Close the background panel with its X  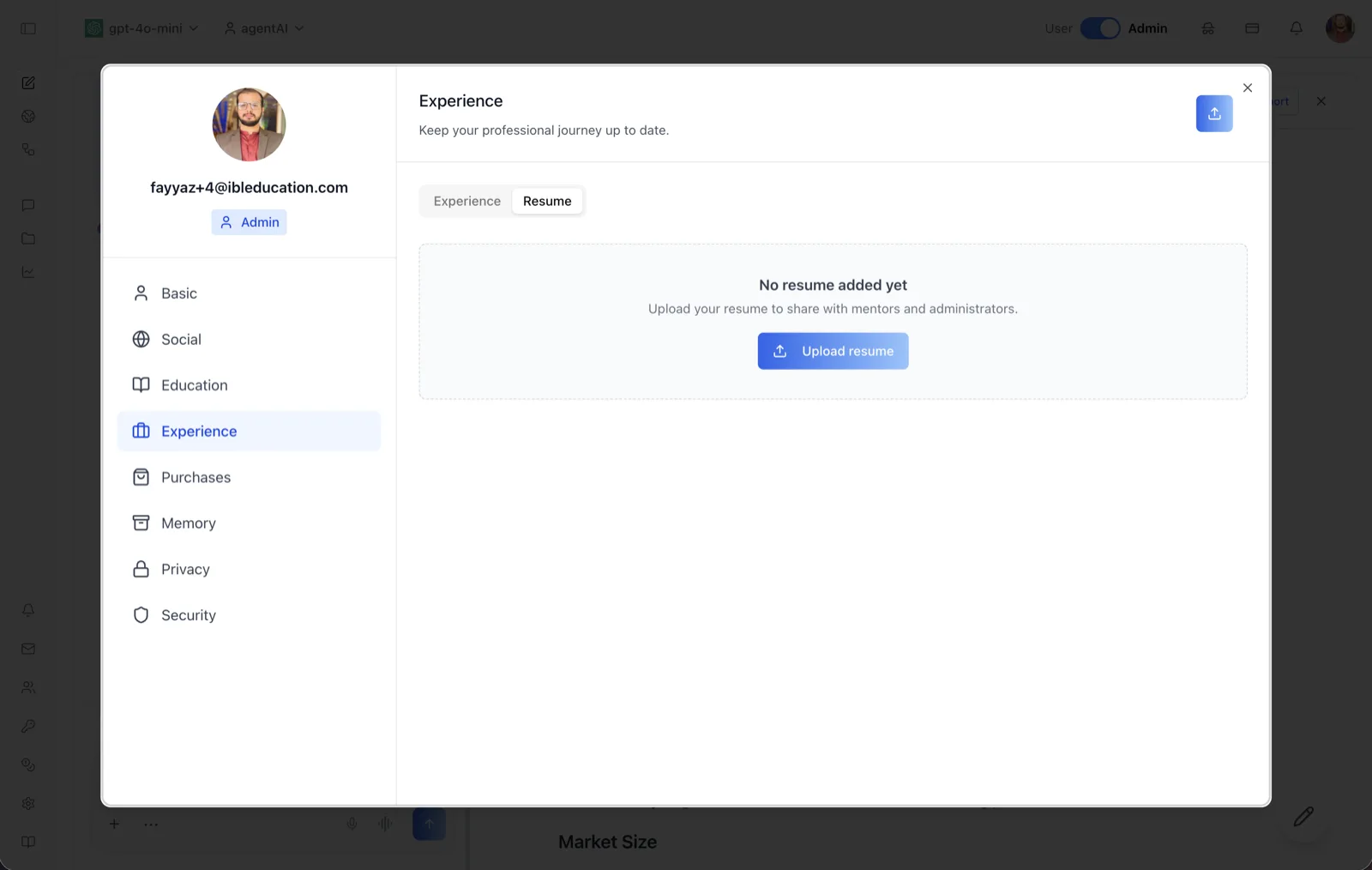coord(1321,101)
